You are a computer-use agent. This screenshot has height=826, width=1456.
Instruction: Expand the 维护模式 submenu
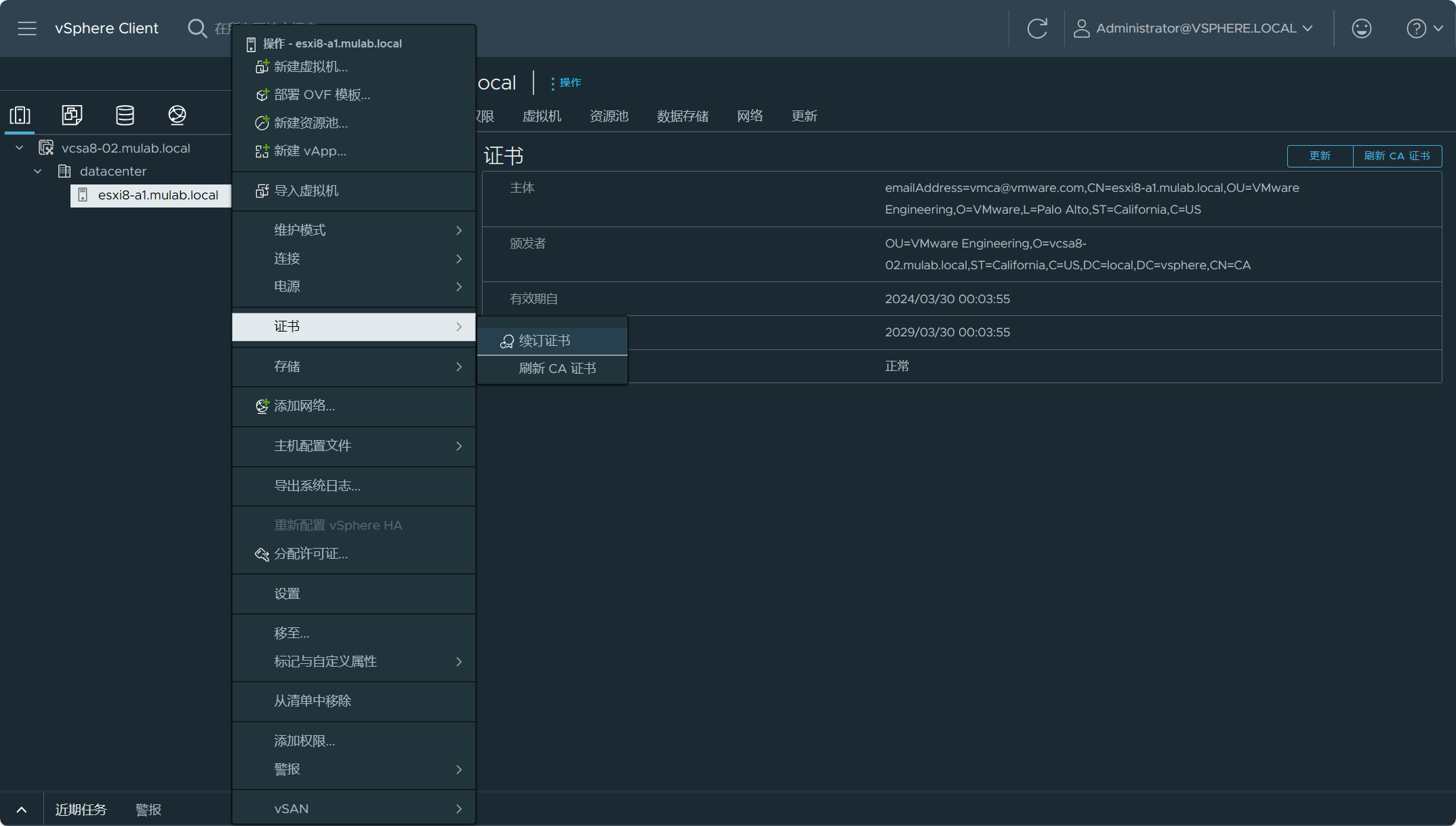point(354,230)
